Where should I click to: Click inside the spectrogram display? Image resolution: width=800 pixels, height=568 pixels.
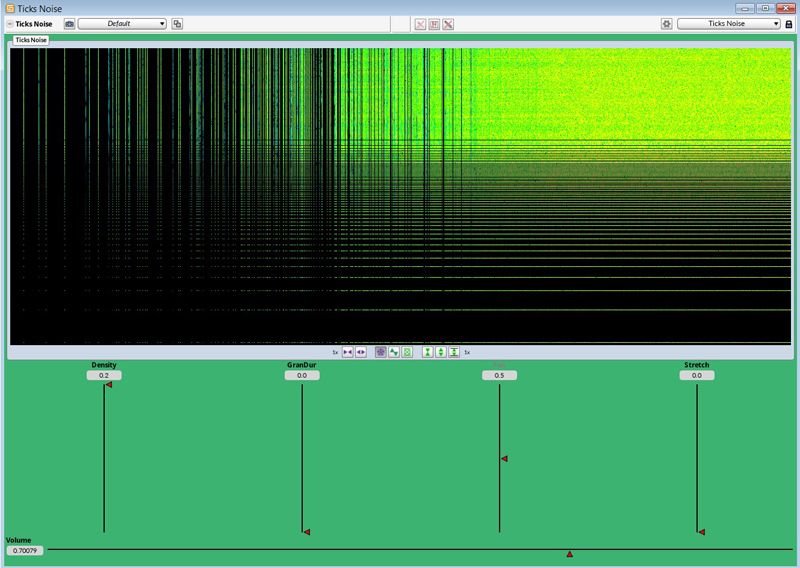[x=401, y=196]
